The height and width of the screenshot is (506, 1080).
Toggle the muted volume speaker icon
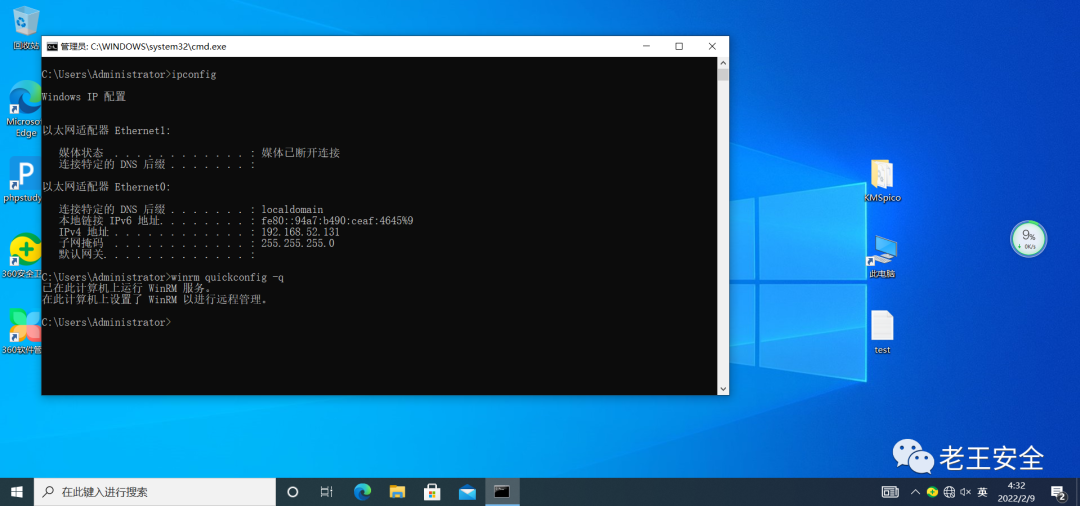point(965,492)
